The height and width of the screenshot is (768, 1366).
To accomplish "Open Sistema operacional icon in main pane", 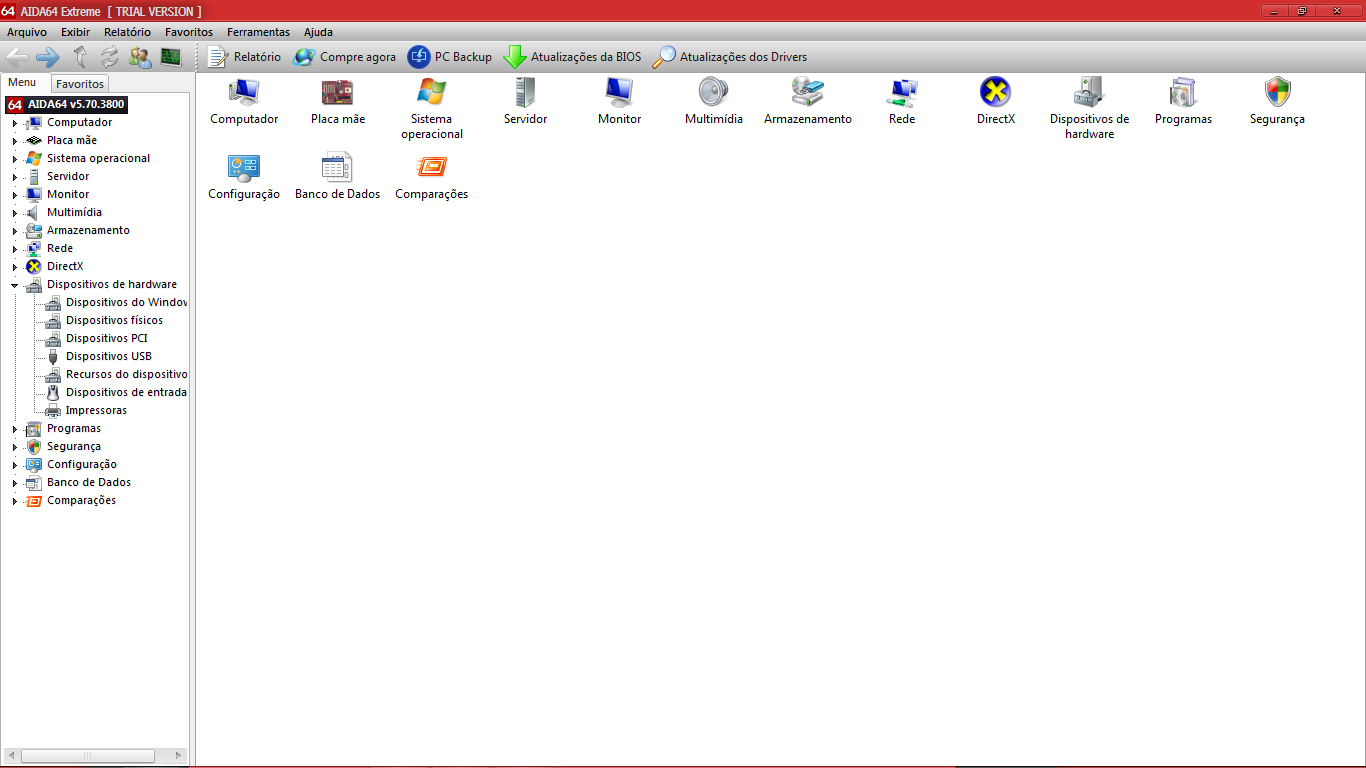I will (432, 108).
